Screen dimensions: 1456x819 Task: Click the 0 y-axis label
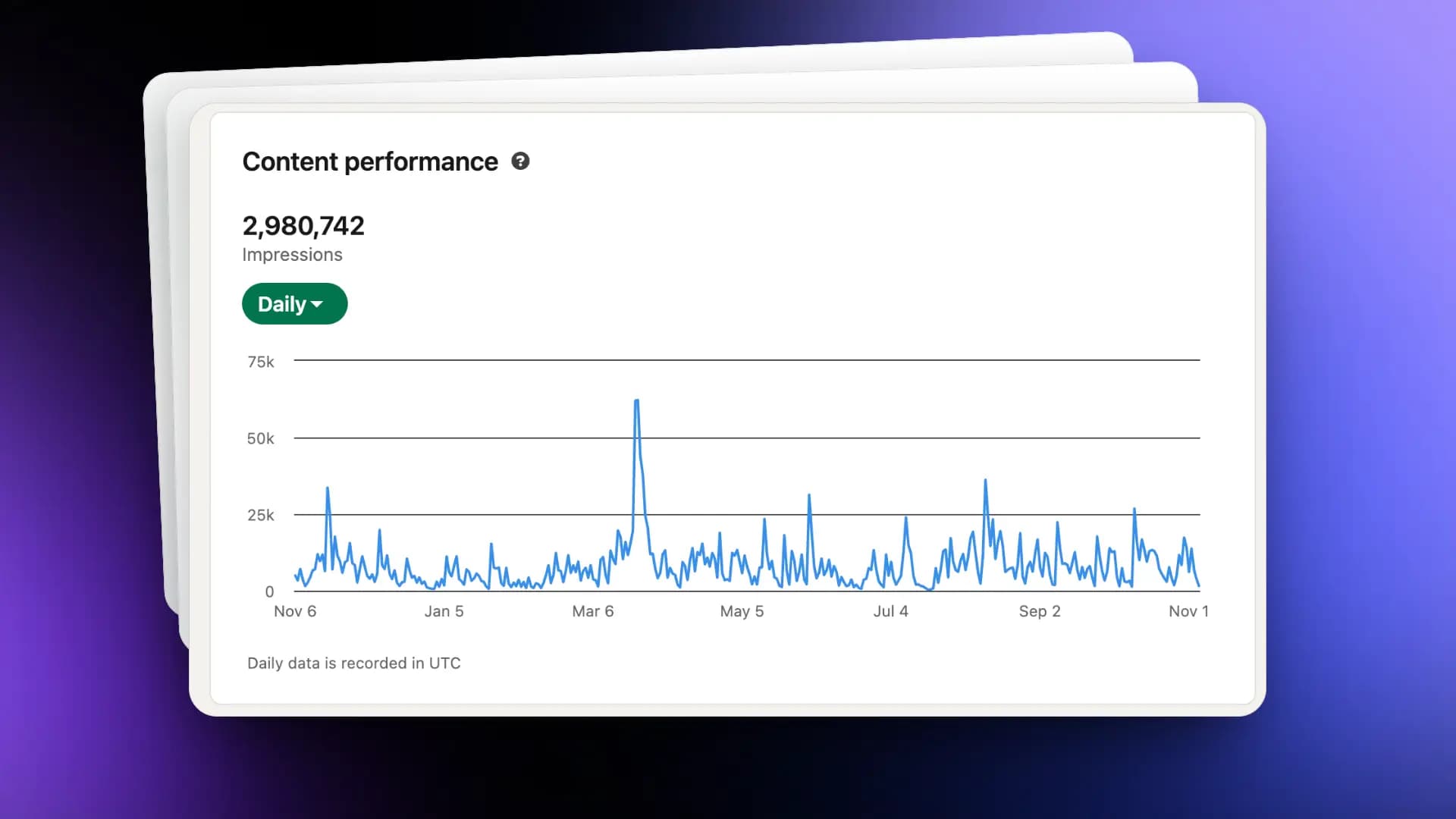[x=269, y=592]
